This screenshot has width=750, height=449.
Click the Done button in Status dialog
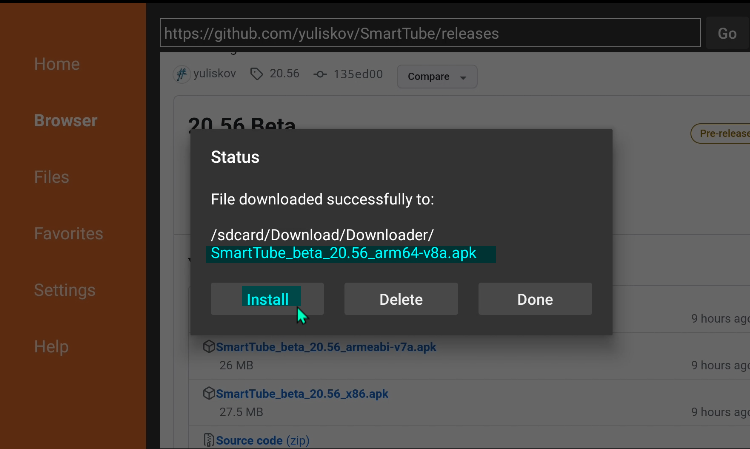click(x=535, y=299)
